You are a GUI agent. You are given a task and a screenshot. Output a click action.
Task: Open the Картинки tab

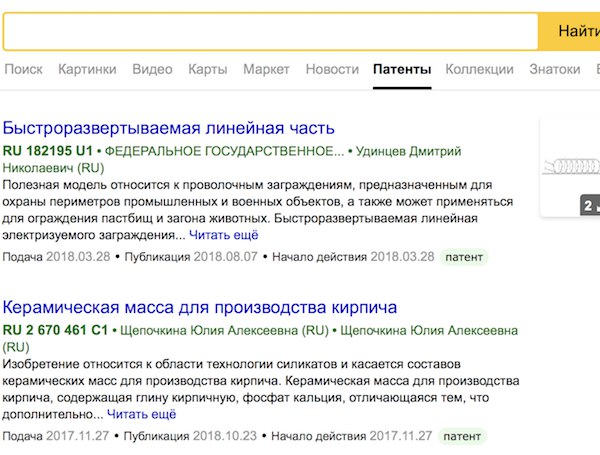(x=87, y=69)
